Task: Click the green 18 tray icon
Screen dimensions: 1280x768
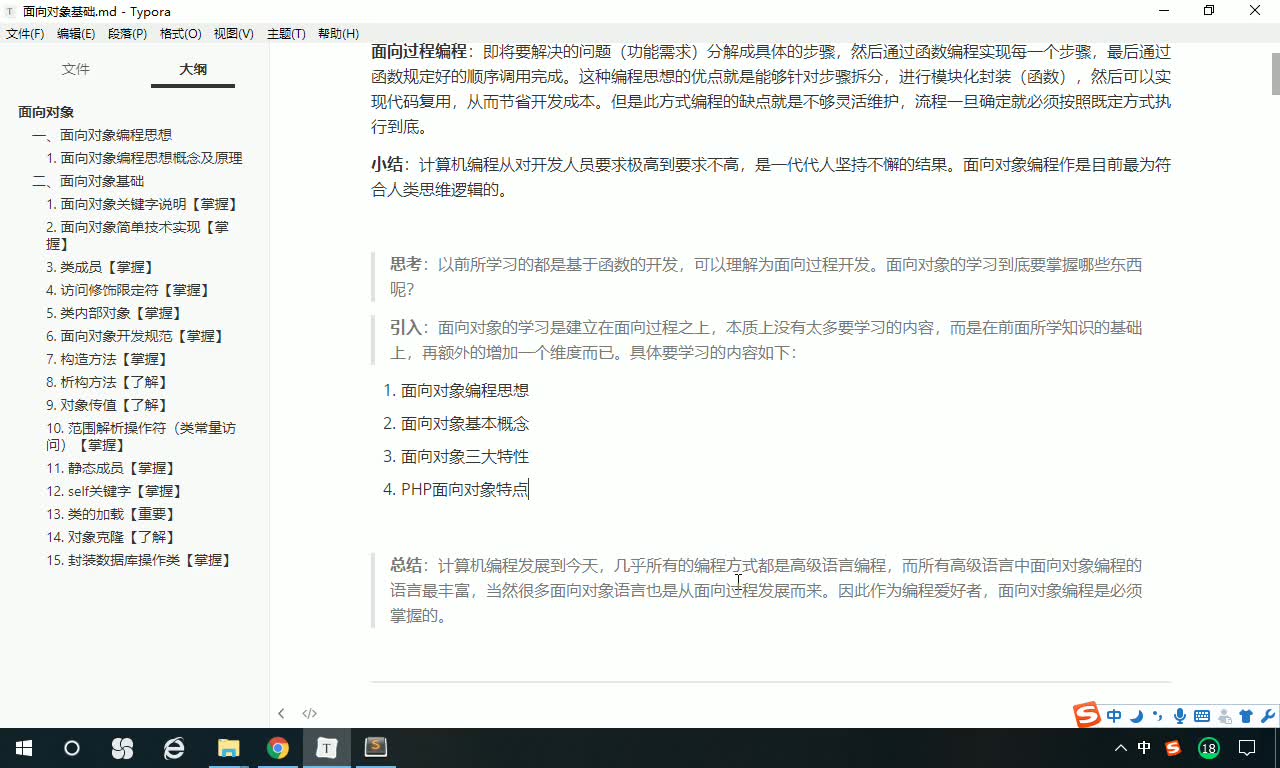Action: tap(1209, 748)
